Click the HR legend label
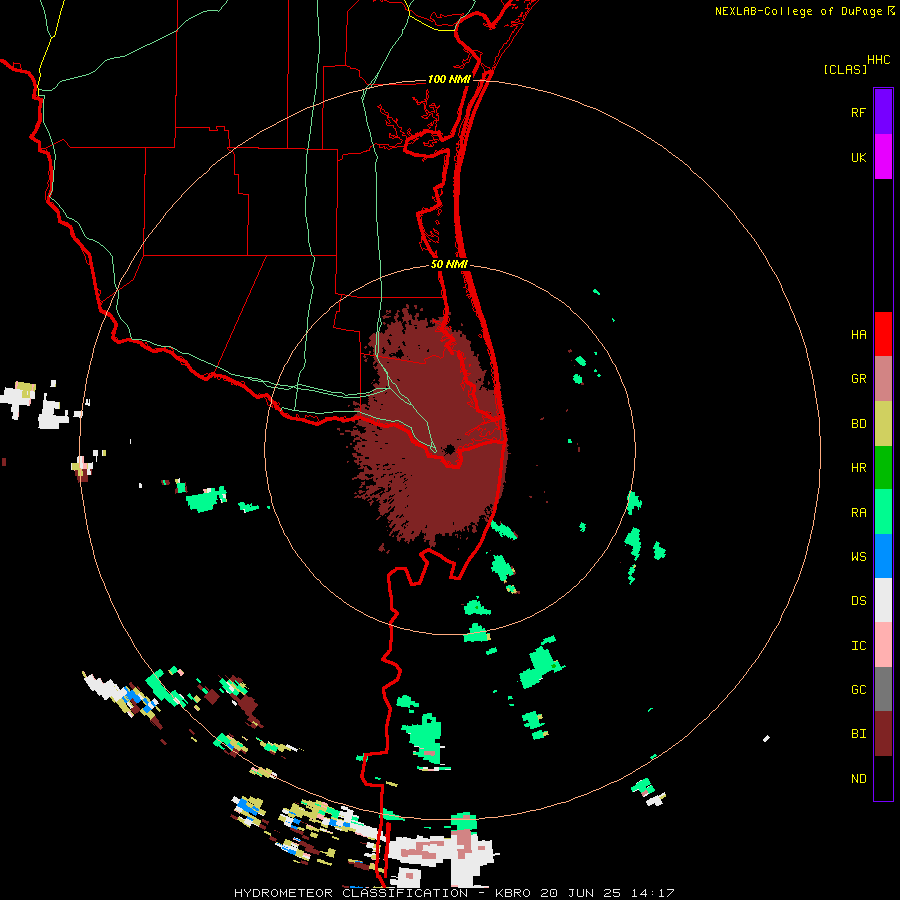The height and width of the screenshot is (900, 900). (x=859, y=468)
